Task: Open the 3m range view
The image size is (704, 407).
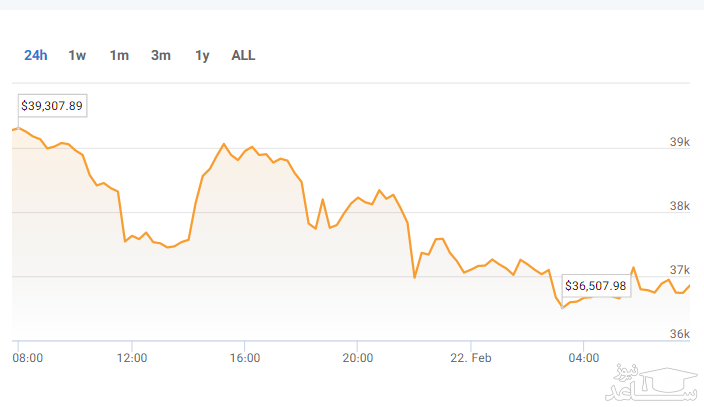Action: pos(160,55)
